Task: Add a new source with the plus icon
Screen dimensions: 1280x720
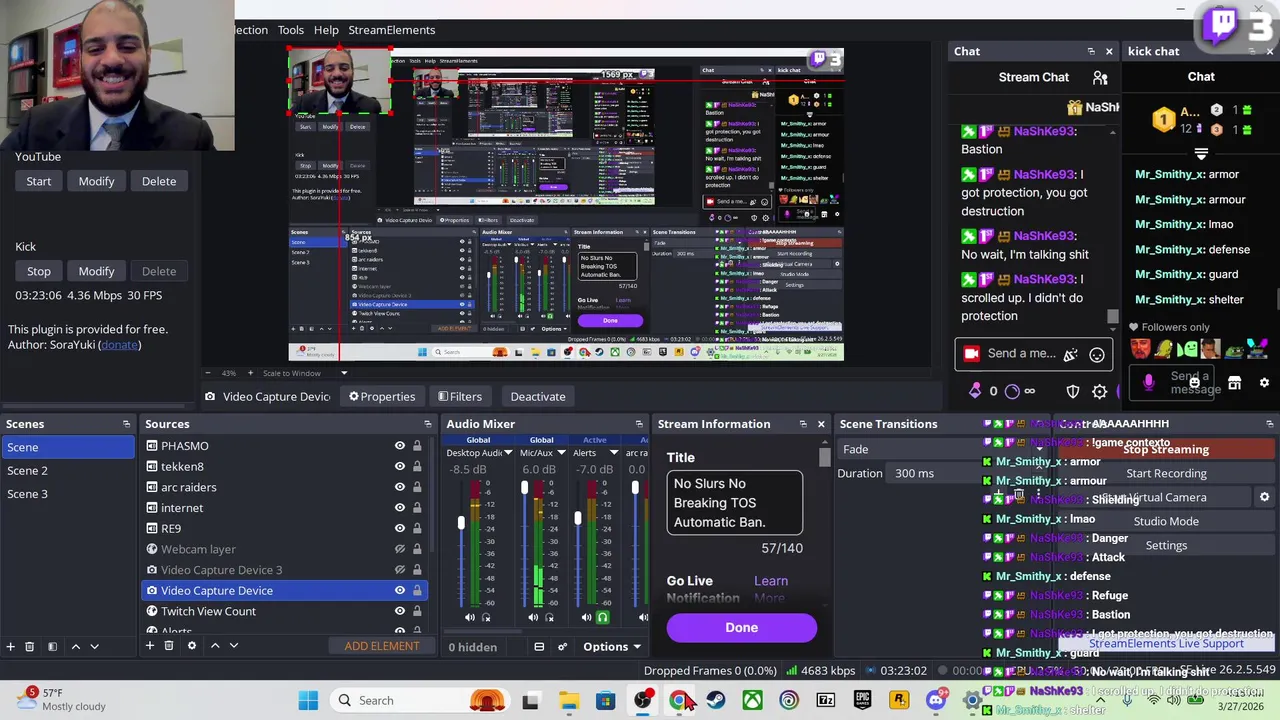Action: [x=149, y=646]
